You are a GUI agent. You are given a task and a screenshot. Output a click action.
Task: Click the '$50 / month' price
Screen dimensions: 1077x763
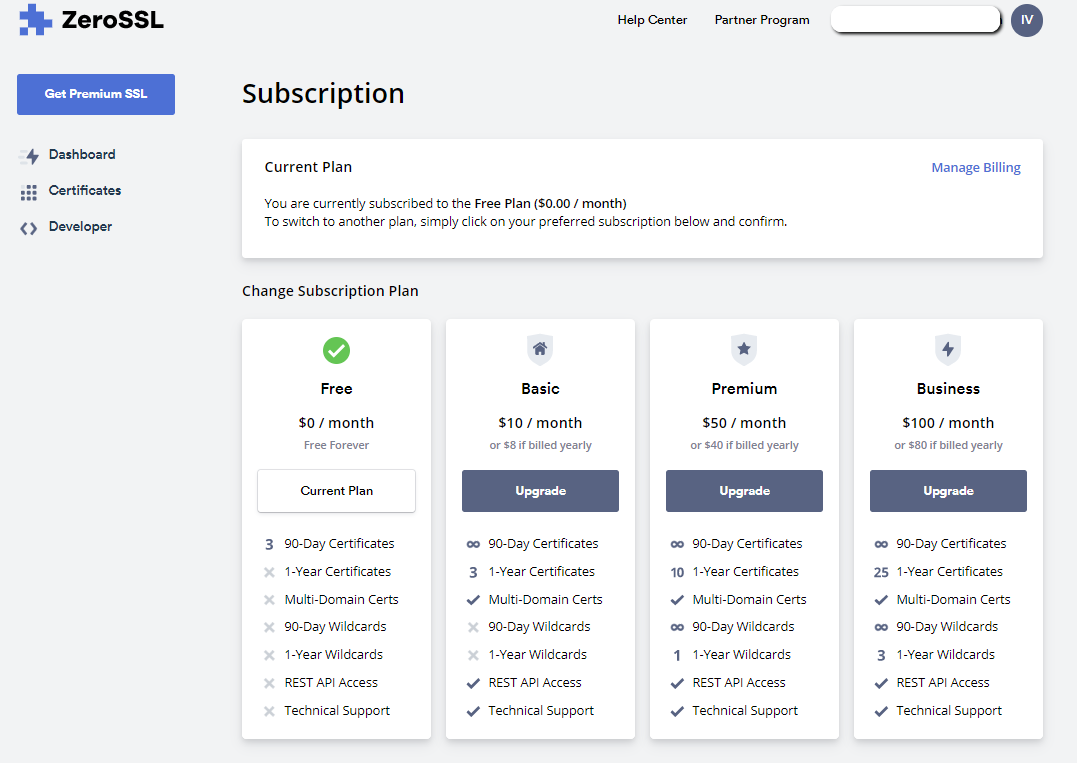pyautogui.click(x=745, y=423)
